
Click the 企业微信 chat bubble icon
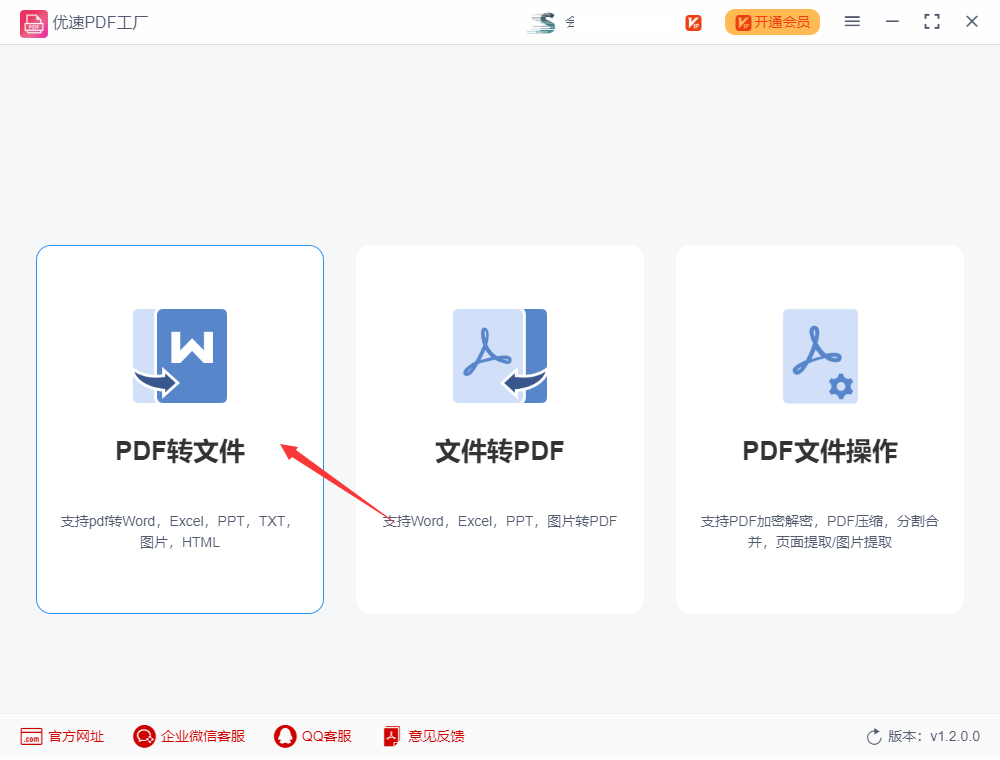click(144, 736)
